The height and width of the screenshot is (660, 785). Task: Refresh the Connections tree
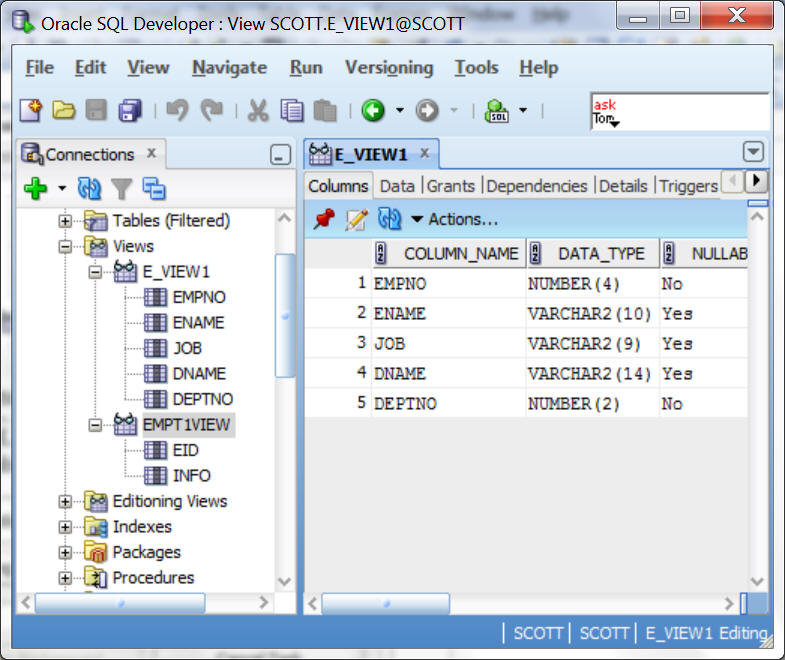tap(89, 188)
